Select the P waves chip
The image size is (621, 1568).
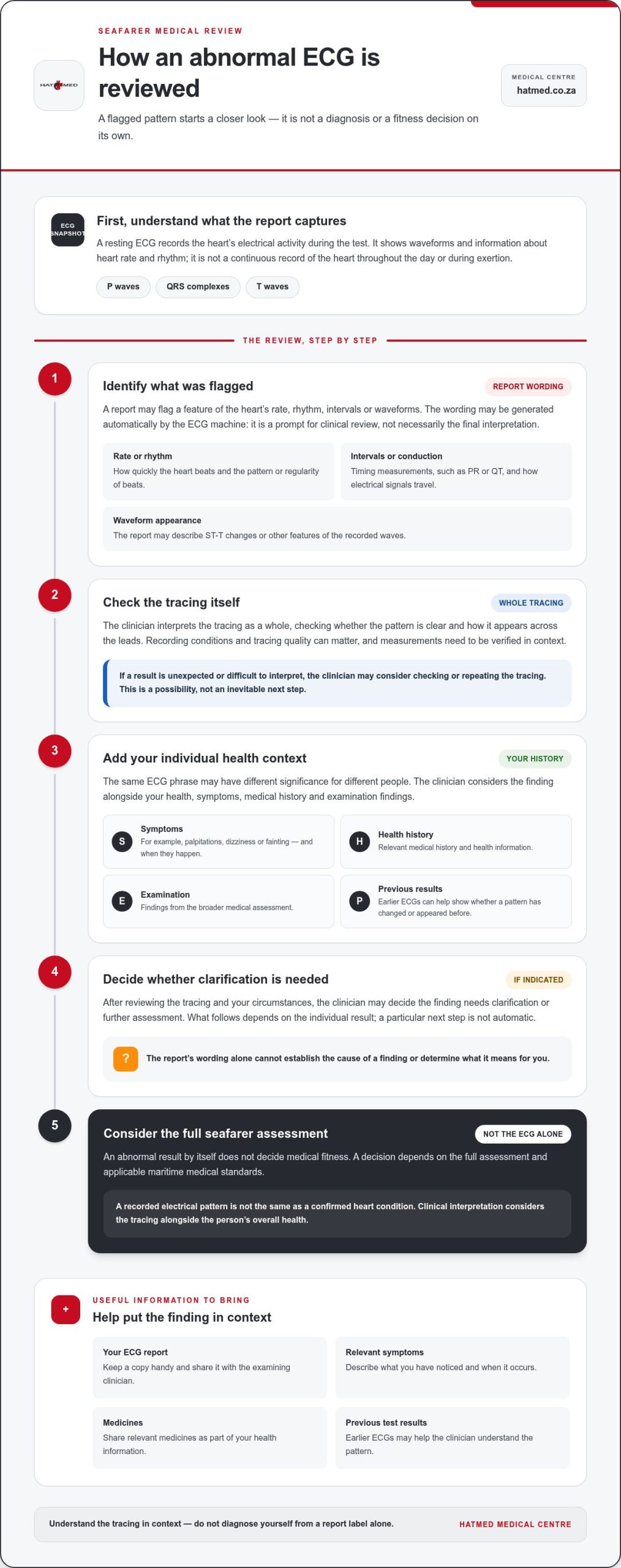pyautogui.click(x=123, y=287)
